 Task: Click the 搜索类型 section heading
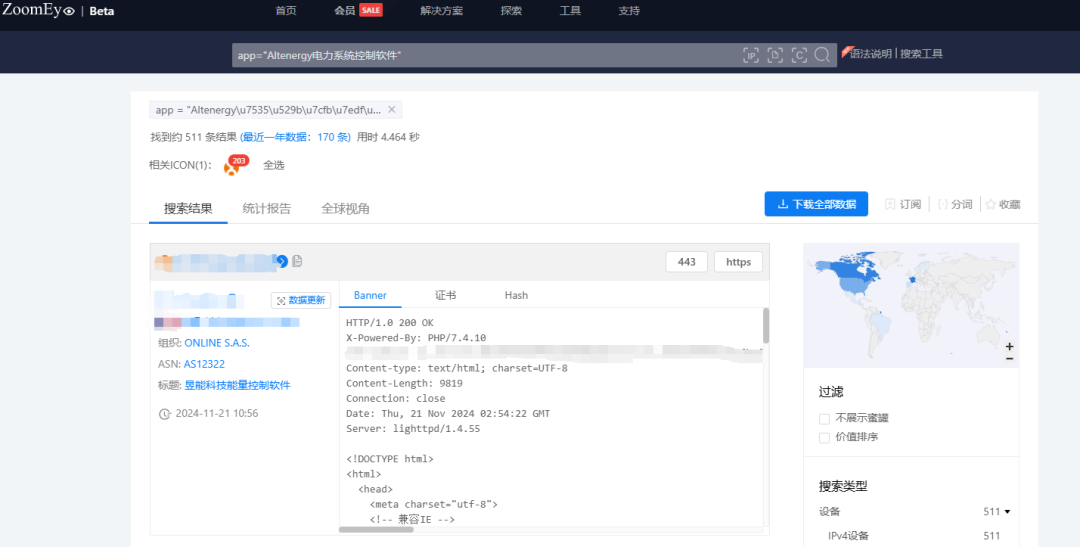tap(843, 486)
